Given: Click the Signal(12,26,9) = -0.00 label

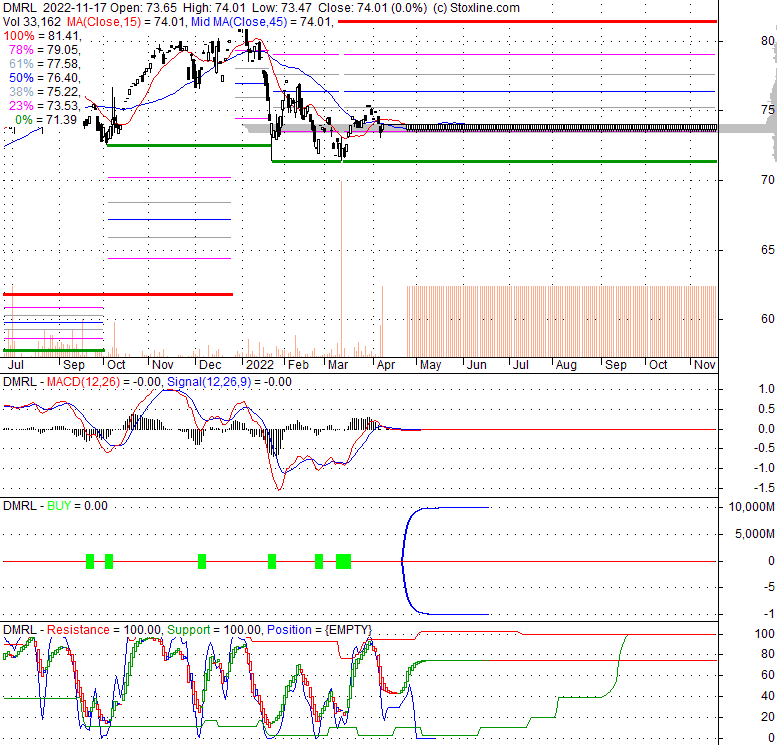Looking at the screenshot, I should 229,382.
